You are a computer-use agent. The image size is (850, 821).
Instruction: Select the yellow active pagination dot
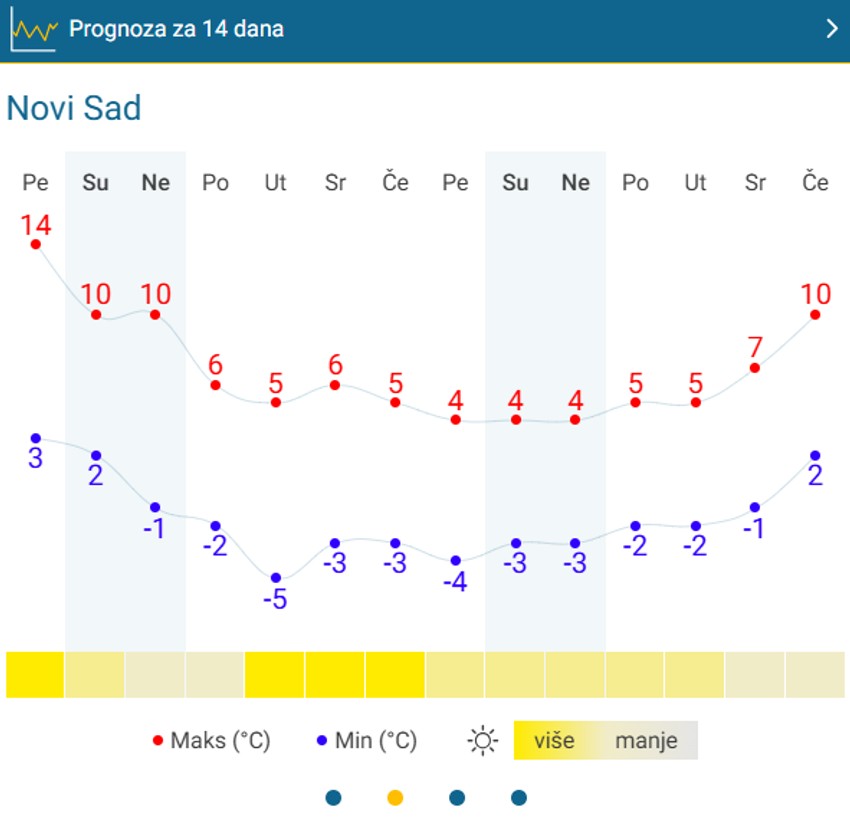(395, 797)
